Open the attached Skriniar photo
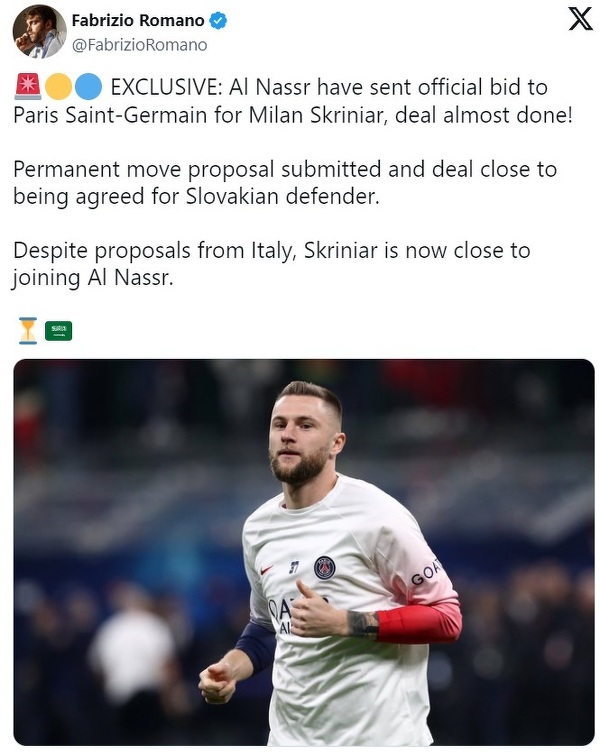This screenshot has height=753, width=600. [x=304, y=552]
